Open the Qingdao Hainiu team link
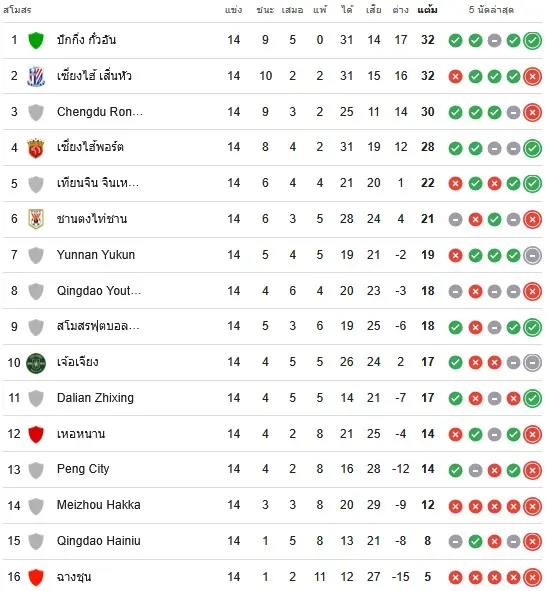 98,541
